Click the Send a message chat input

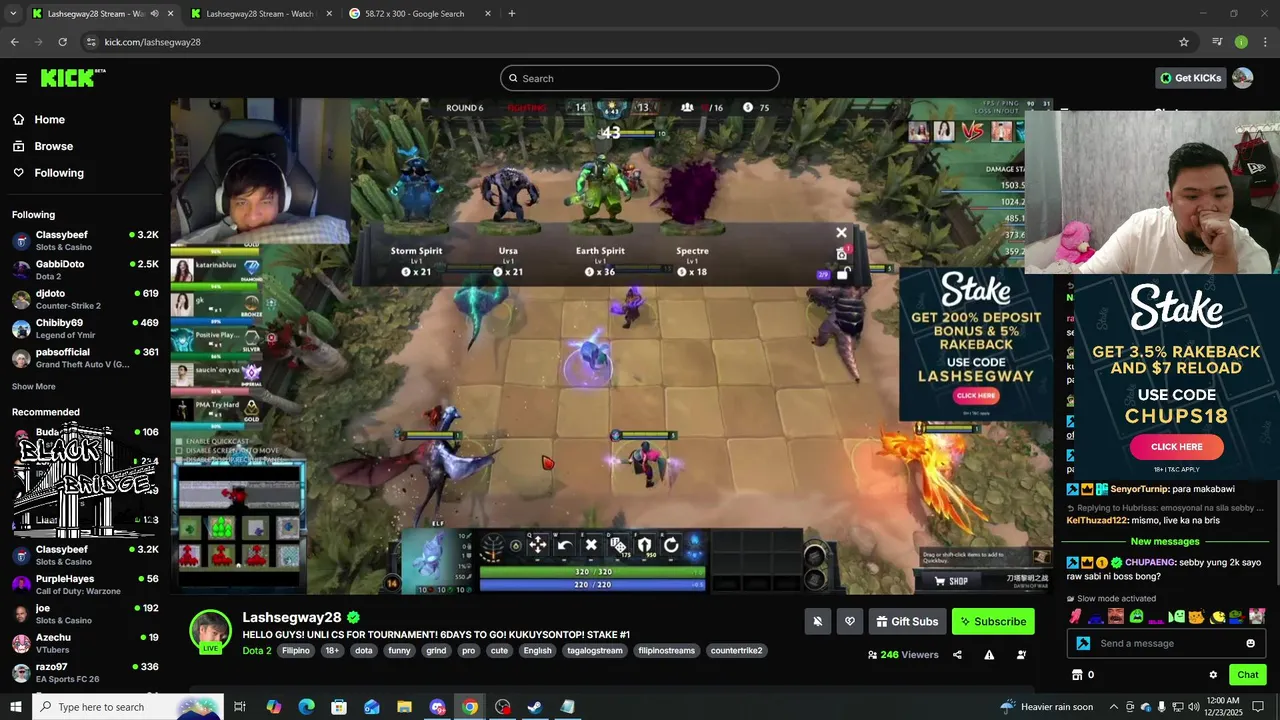coord(1168,643)
